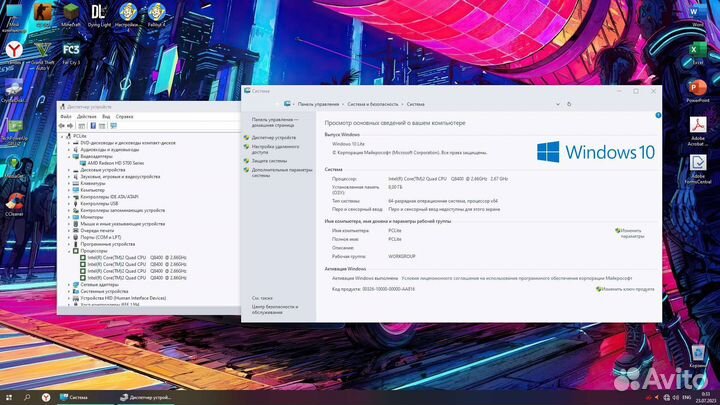
Task: Launch the Adobe Acrobat desktop shortcut
Action: (x=698, y=131)
